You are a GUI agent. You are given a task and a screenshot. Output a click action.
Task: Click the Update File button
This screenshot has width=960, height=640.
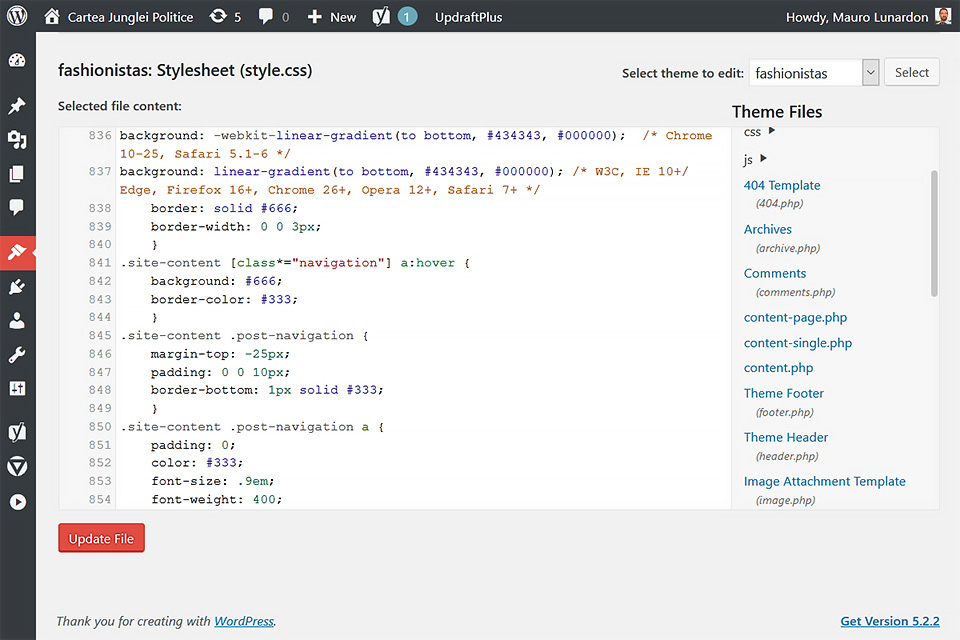coord(102,538)
